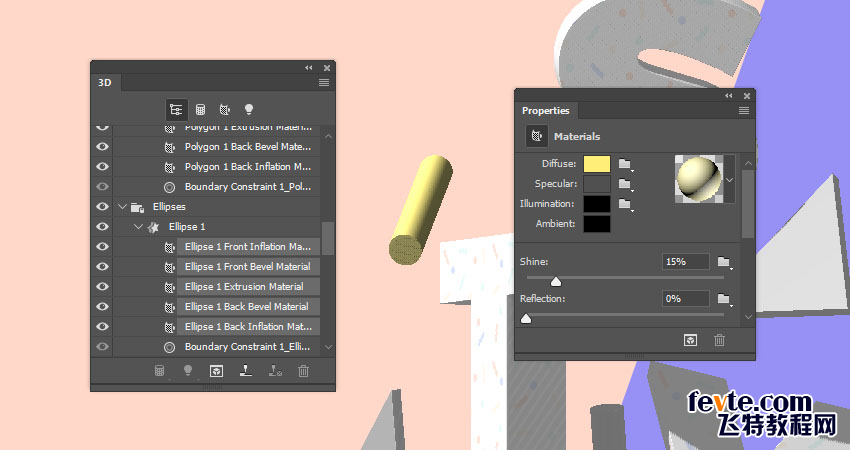Click the move object to ground plane icon
The height and width of the screenshot is (450, 850).
tap(246, 371)
